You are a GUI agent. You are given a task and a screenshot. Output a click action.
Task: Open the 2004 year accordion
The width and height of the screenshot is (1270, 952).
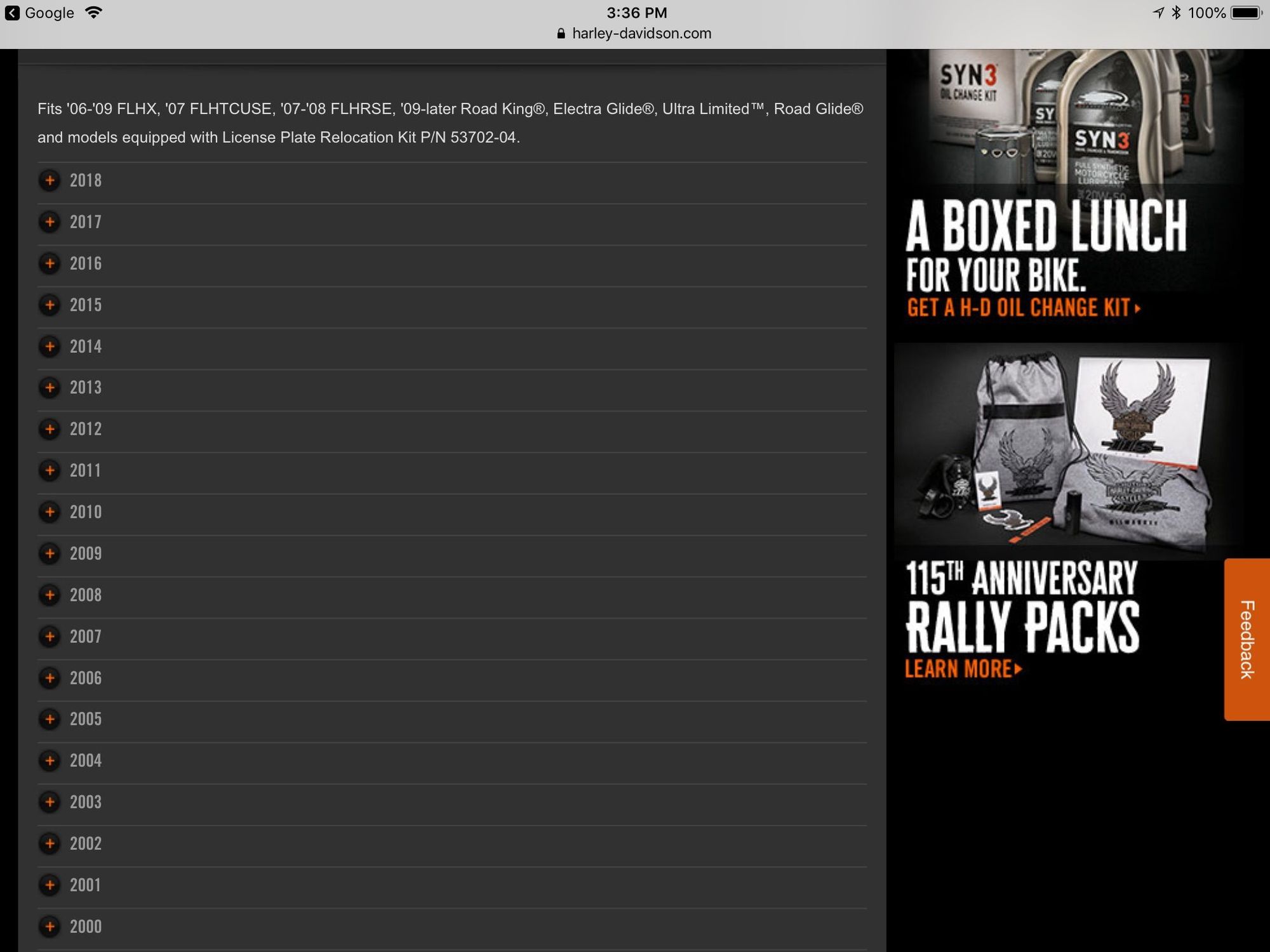86,760
